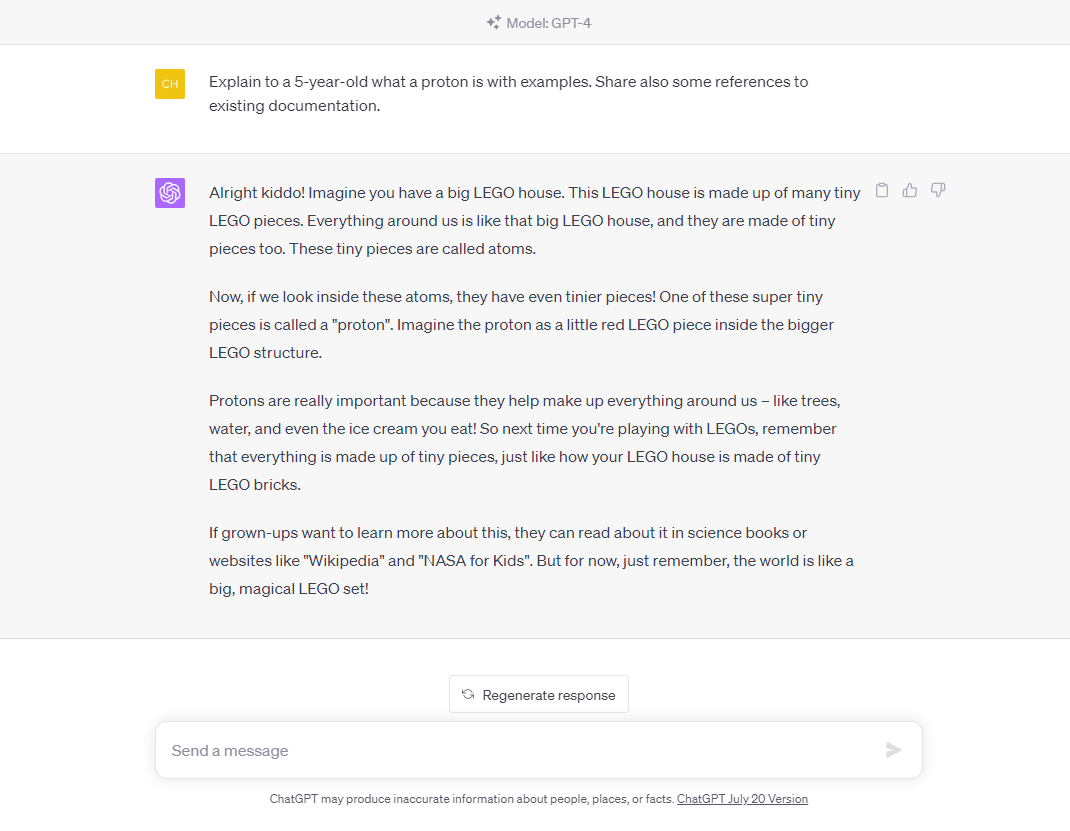The image size is (1070, 831).
Task: Click the Regenerate response button
Action: point(538,695)
